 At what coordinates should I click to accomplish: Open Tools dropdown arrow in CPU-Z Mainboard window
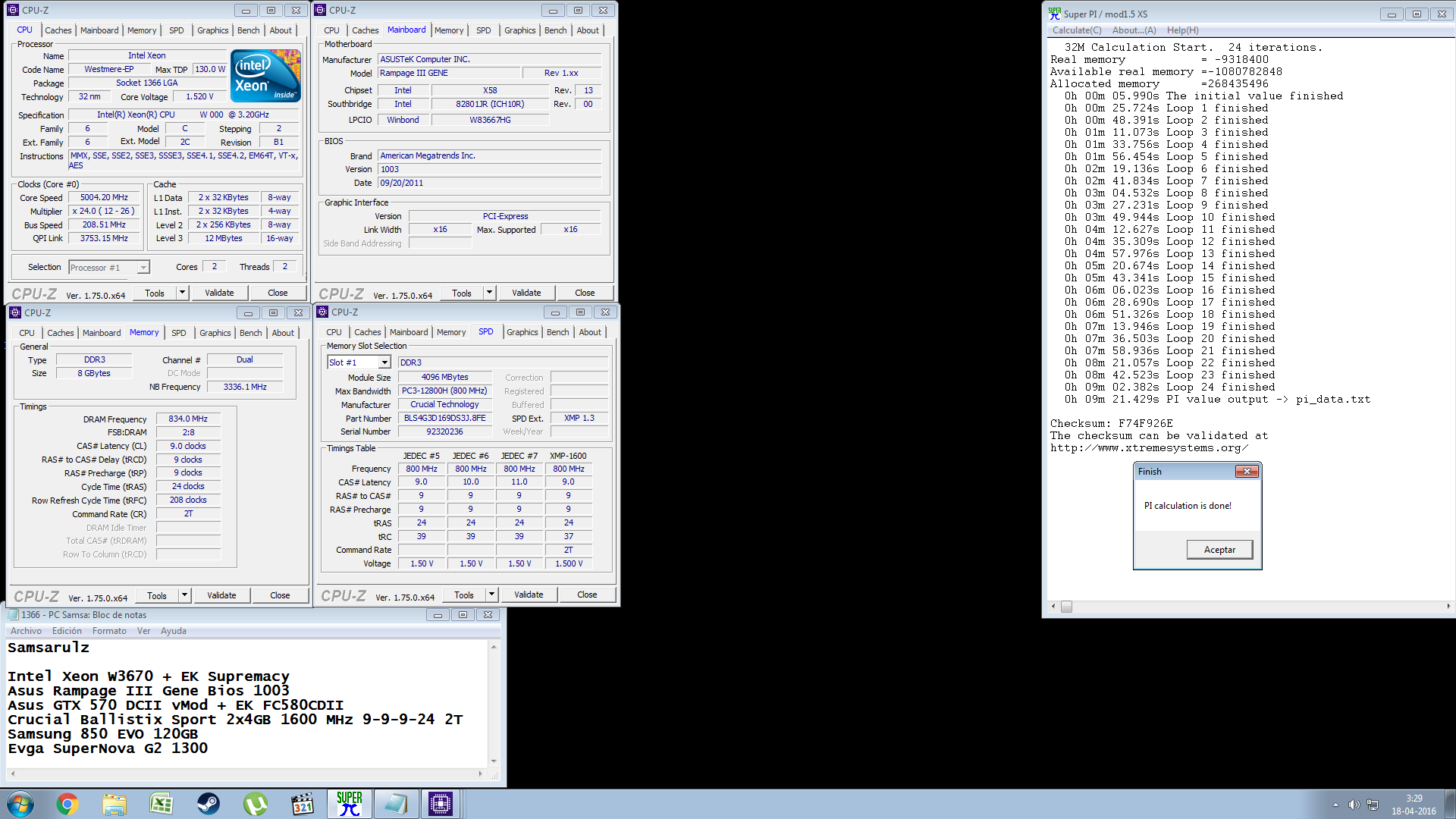[489, 293]
